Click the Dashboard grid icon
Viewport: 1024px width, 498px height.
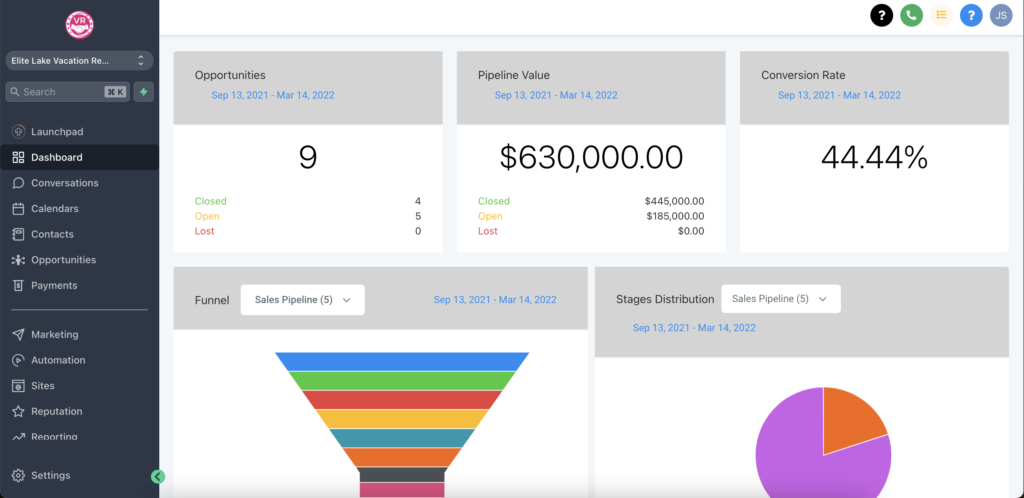[x=18, y=157]
